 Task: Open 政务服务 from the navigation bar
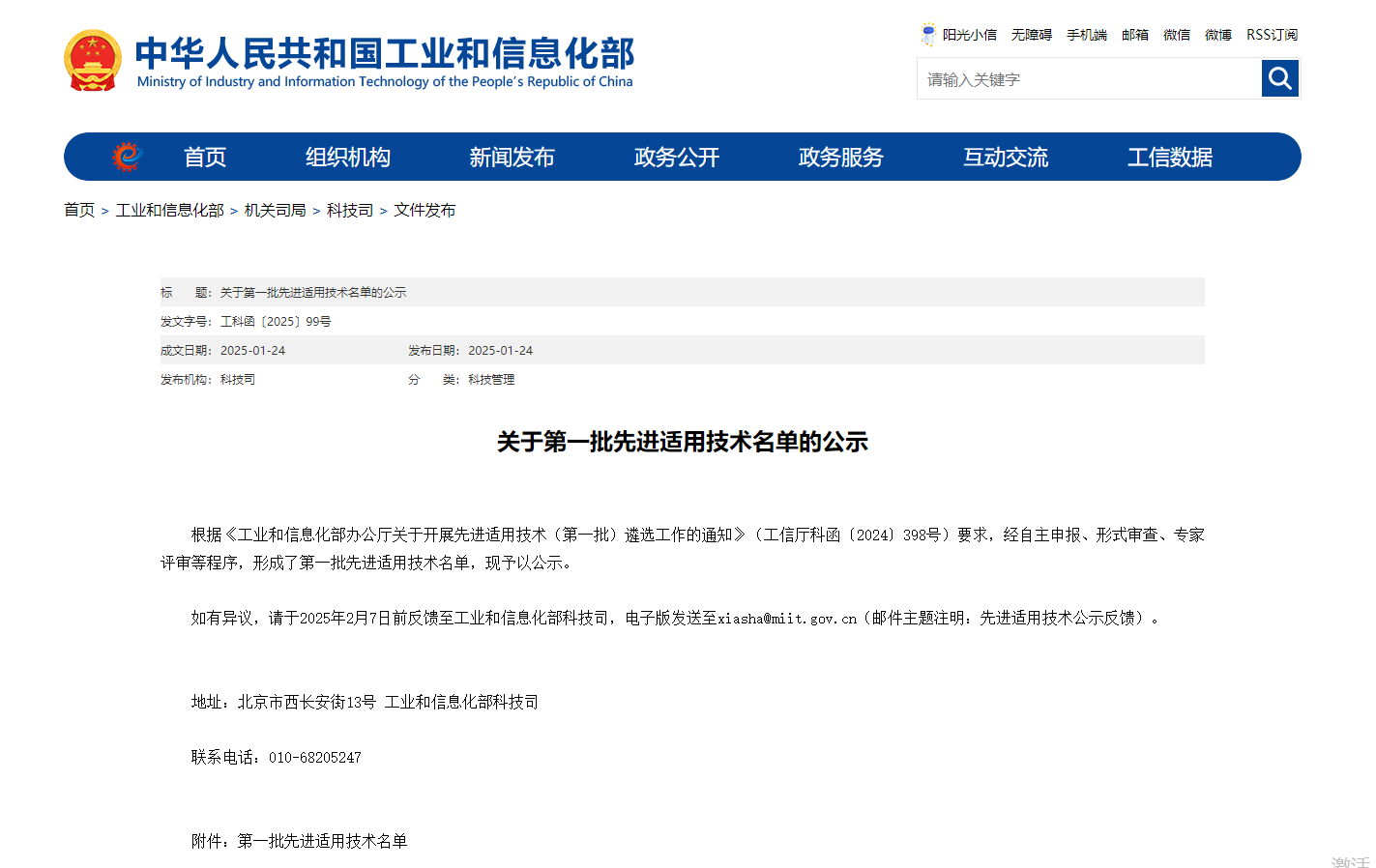coord(840,158)
